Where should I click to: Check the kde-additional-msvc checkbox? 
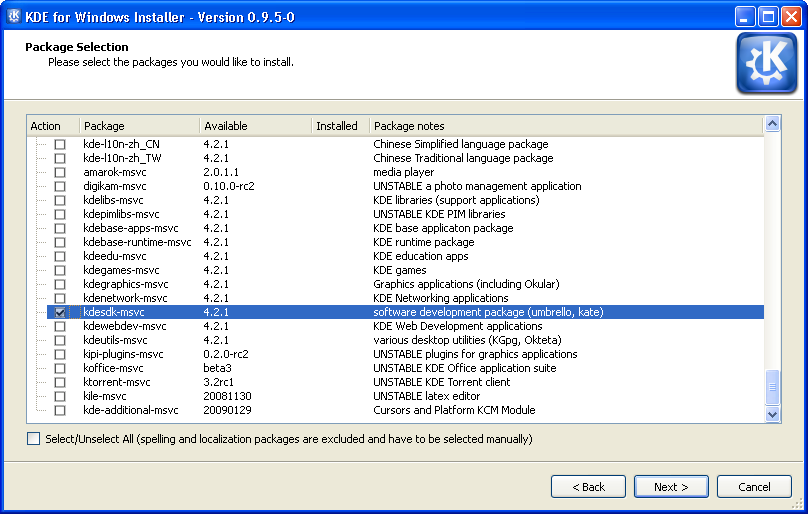click(60, 410)
